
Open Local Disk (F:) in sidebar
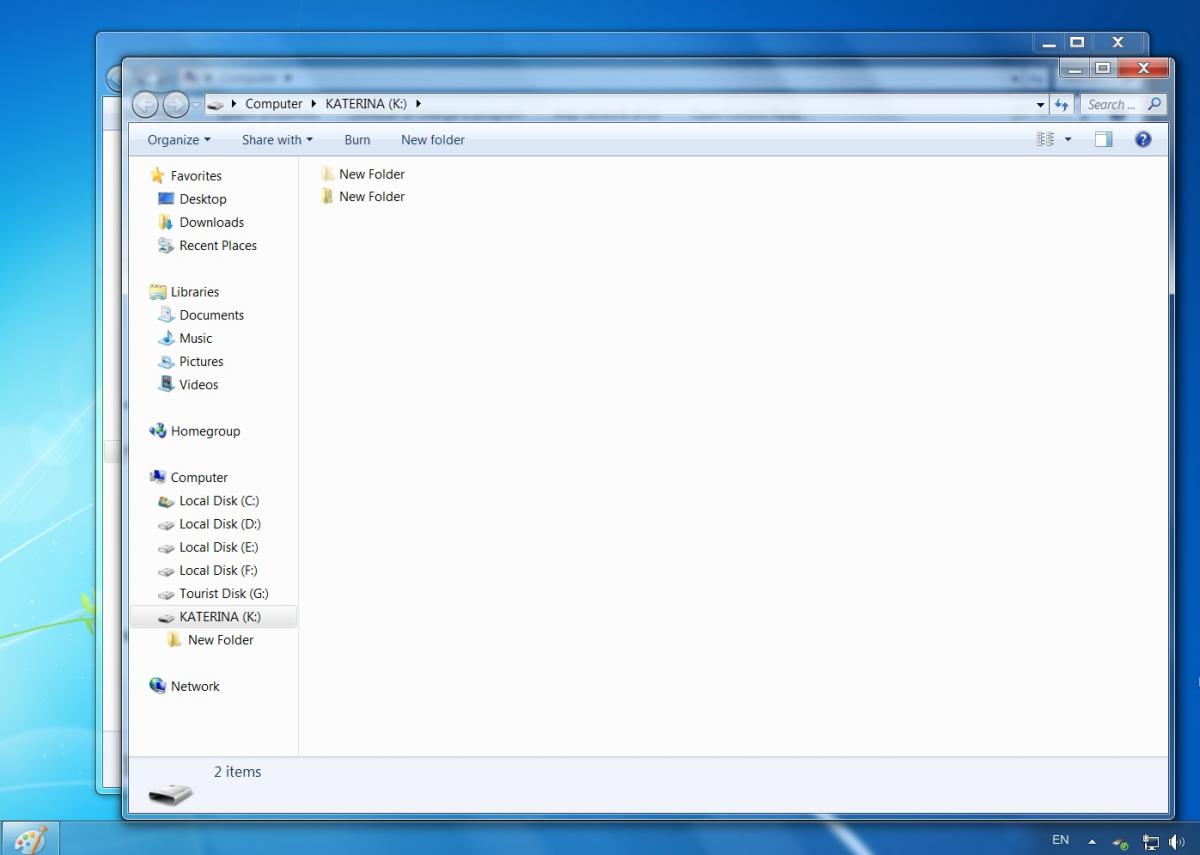click(x=208, y=570)
